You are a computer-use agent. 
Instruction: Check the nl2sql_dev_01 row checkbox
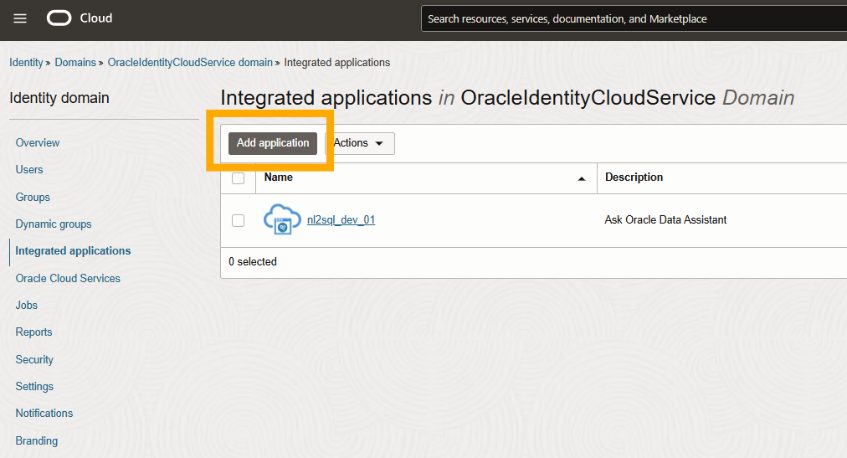click(238, 220)
